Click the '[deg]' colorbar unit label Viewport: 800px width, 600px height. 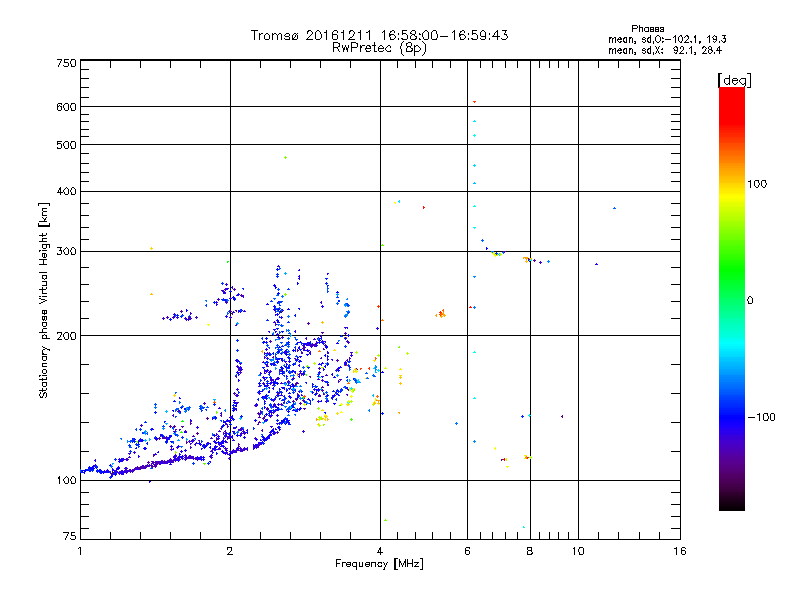click(x=734, y=80)
